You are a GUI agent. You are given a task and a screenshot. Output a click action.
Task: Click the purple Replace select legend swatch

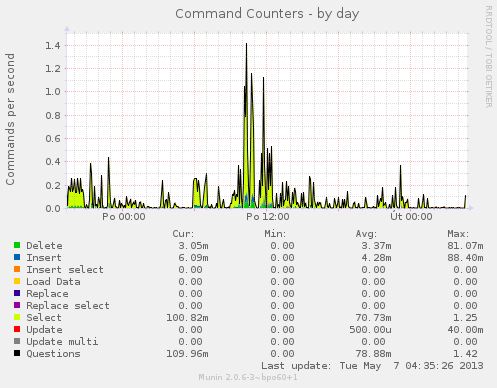point(17,305)
